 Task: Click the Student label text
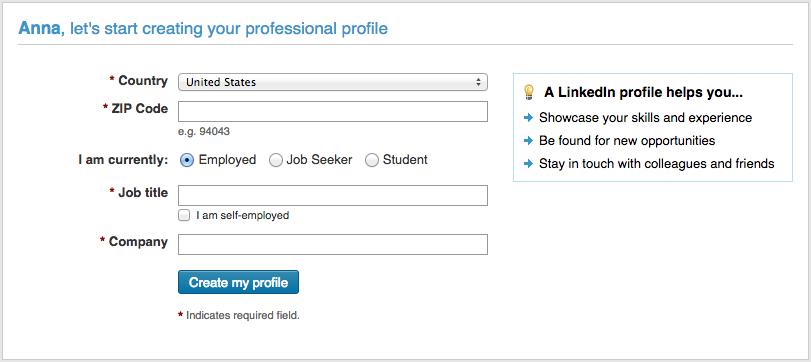tap(405, 160)
